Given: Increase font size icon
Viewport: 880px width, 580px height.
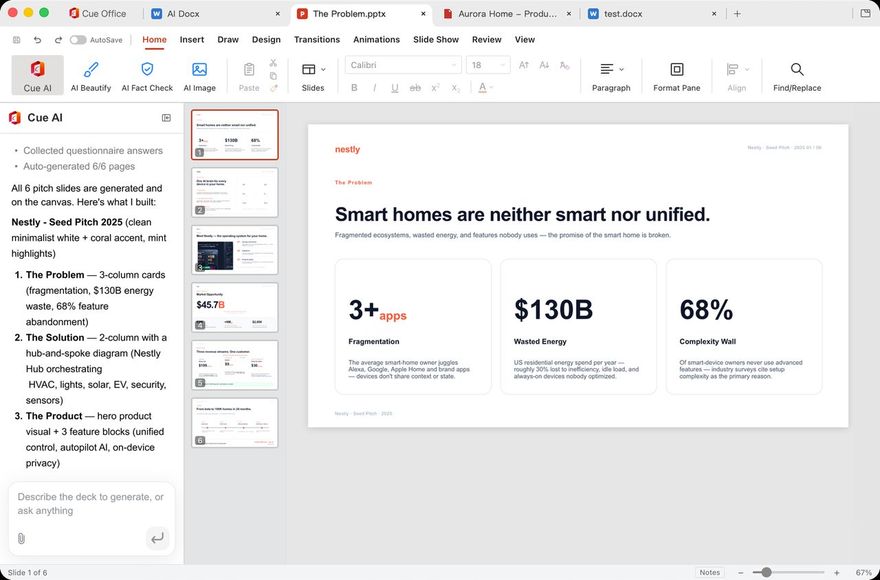Looking at the screenshot, I should [x=524, y=65].
